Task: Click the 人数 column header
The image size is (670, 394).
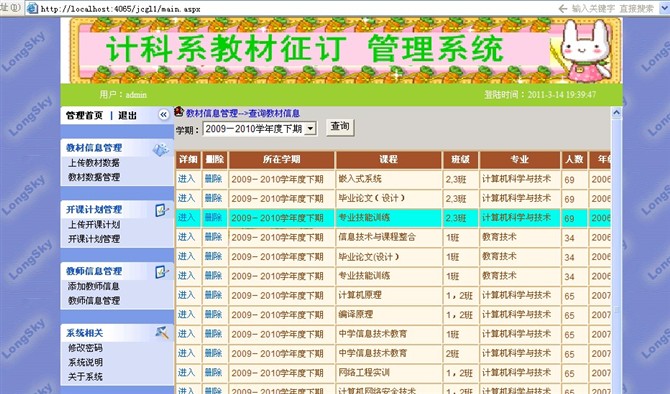Action: [x=574, y=160]
